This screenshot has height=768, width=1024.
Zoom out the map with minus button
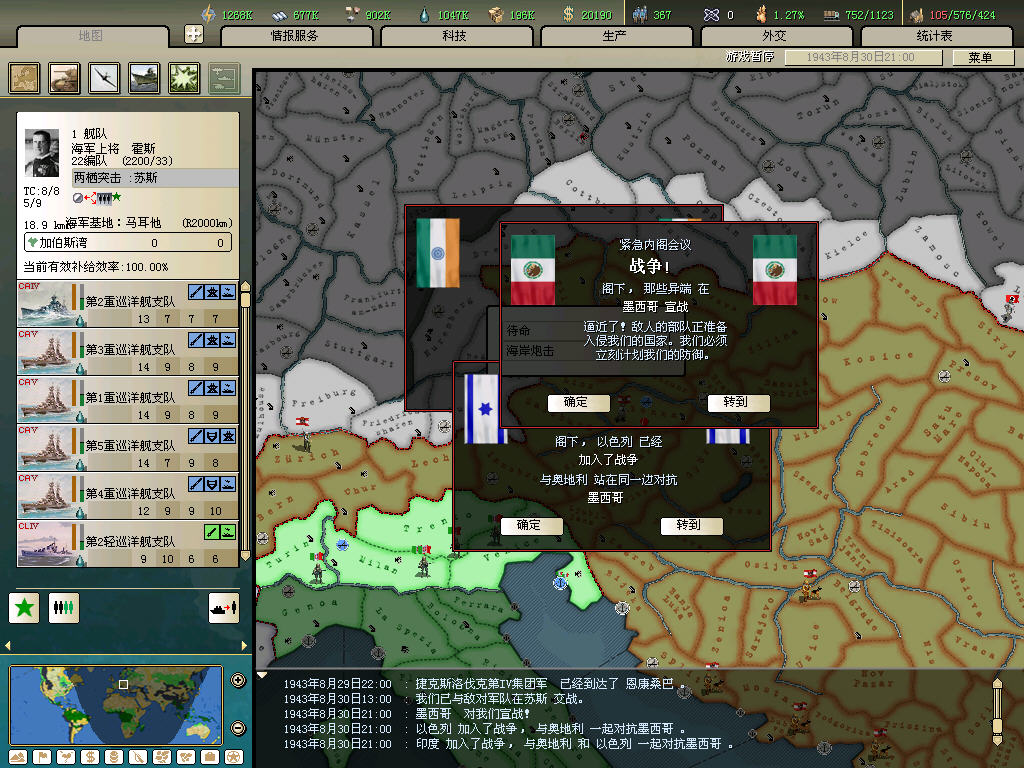238,728
